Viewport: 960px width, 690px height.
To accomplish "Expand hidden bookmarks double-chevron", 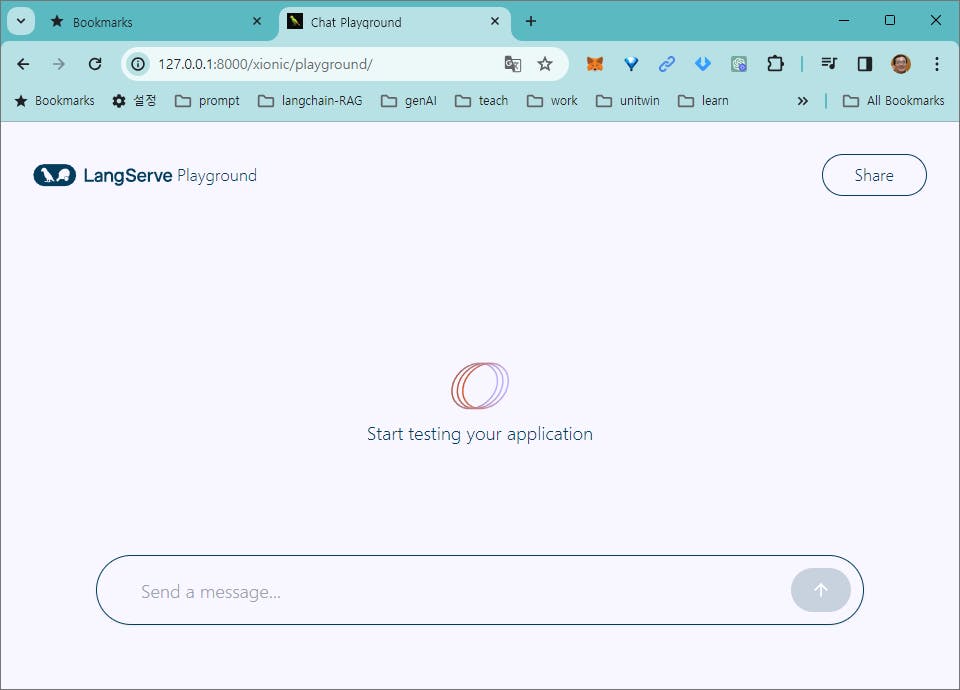I will click(803, 101).
